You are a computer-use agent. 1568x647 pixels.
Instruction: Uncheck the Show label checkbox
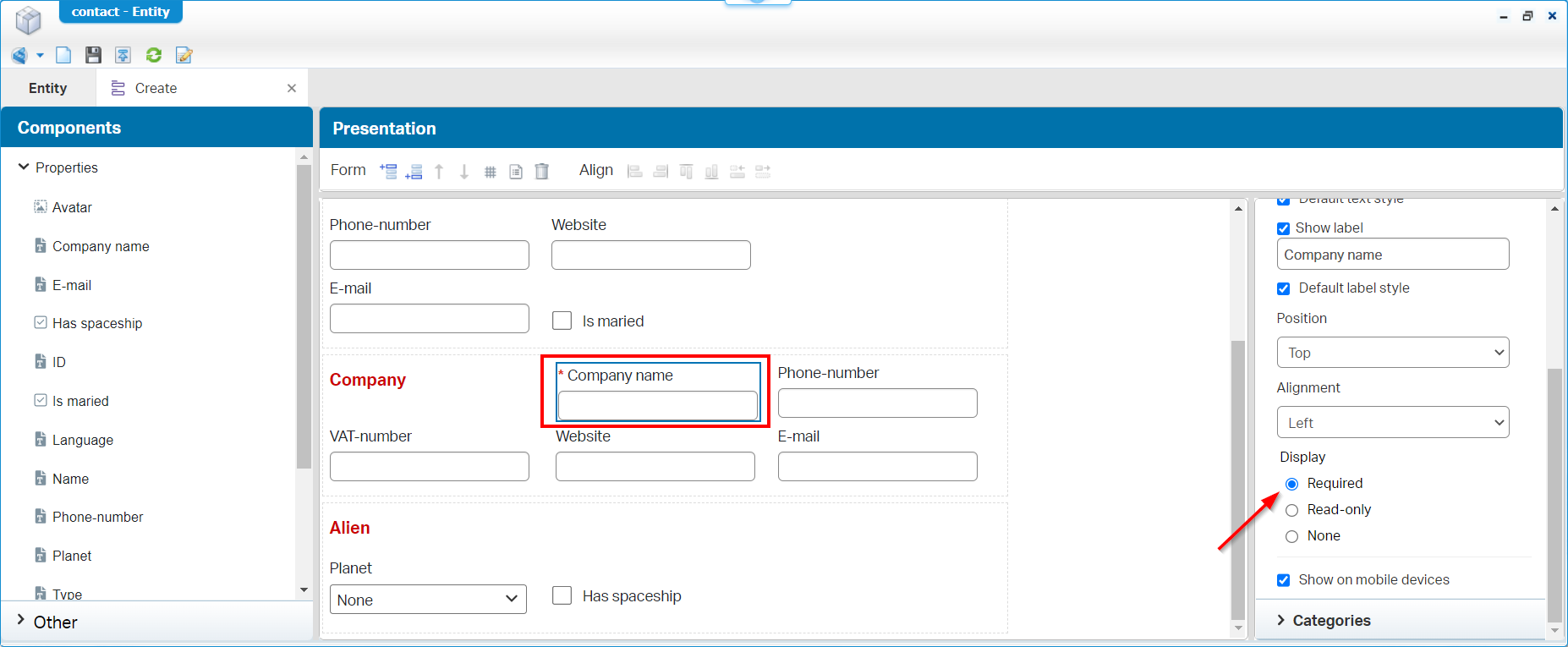click(1283, 228)
